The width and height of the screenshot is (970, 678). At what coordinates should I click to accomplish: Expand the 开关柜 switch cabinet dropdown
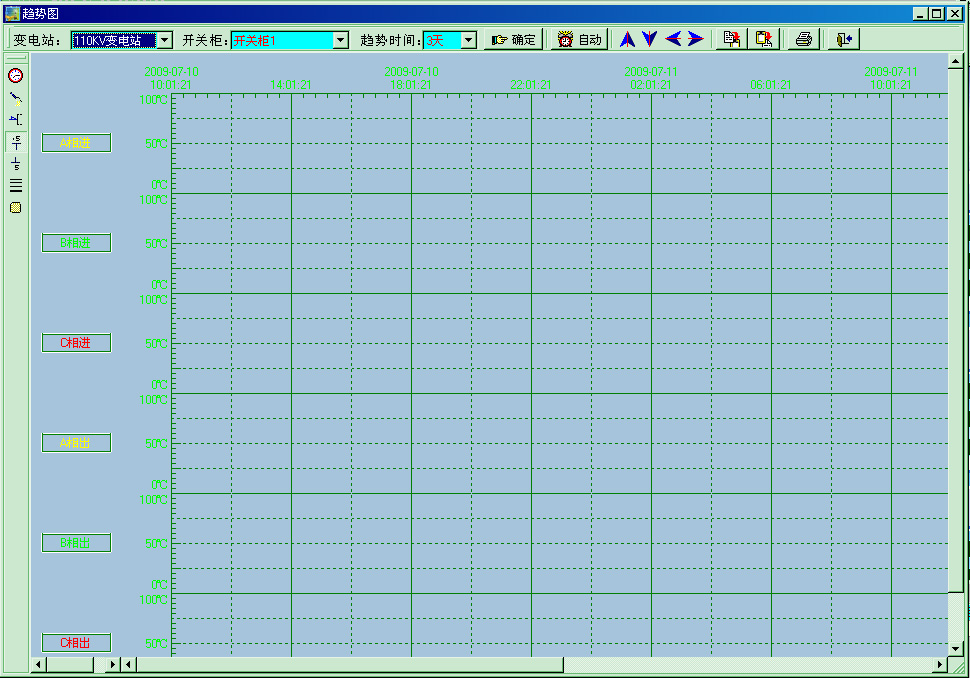tap(340, 40)
